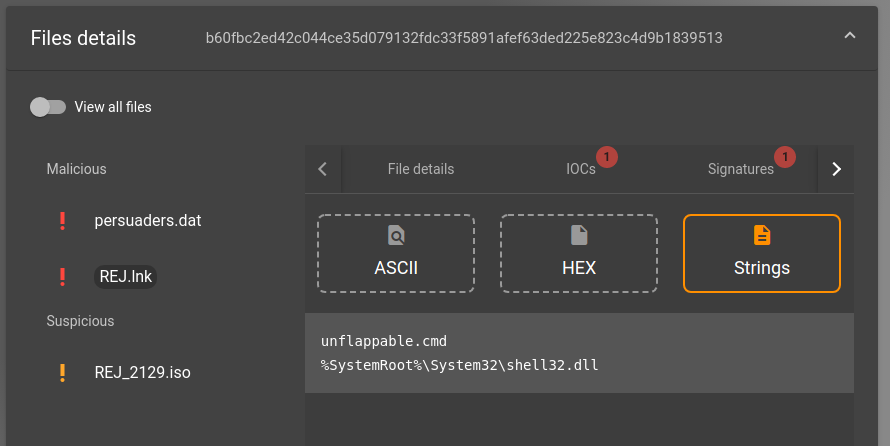Show more tabs with right chevron
This screenshot has height=446, width=890.
coord(836,169)
